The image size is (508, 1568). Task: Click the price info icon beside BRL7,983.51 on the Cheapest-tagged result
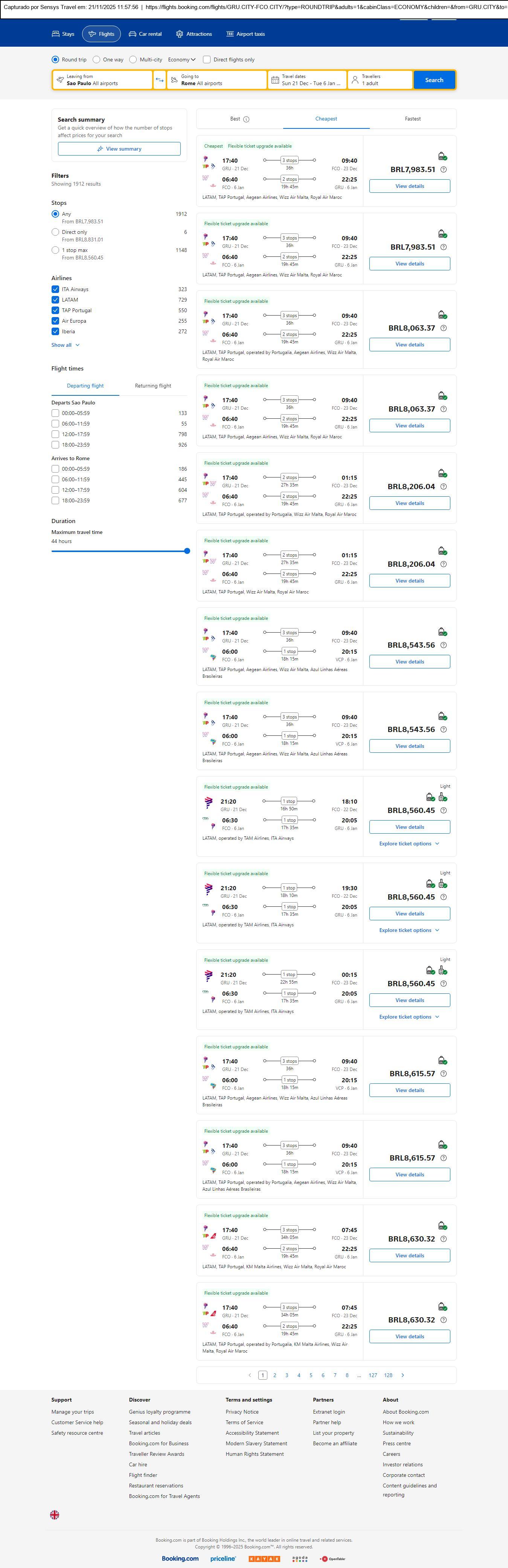tap(444, 170)
